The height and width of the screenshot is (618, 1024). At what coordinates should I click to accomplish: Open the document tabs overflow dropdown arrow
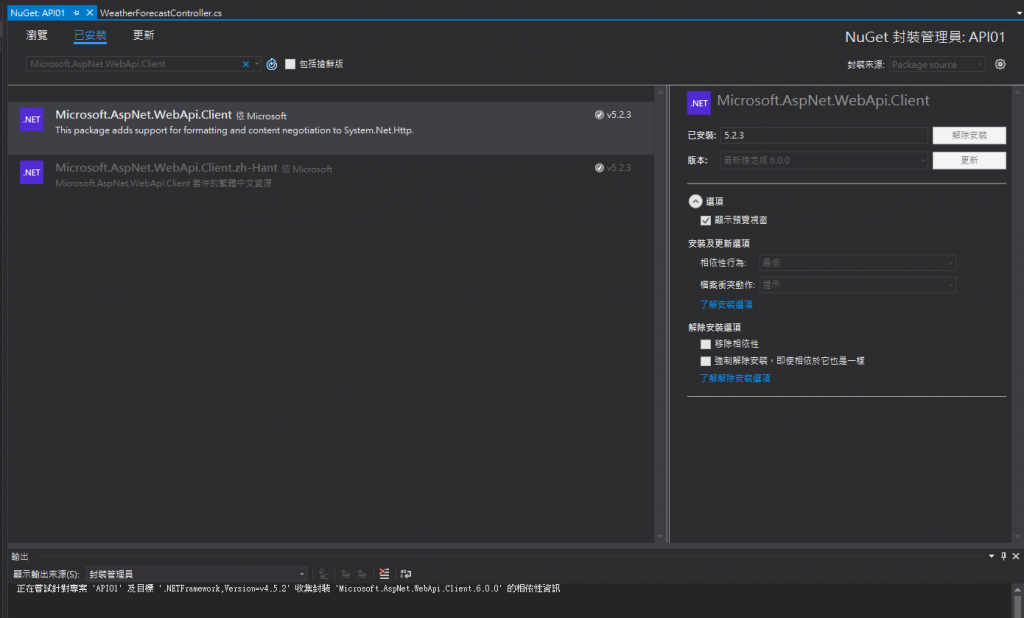(1019, 12)
